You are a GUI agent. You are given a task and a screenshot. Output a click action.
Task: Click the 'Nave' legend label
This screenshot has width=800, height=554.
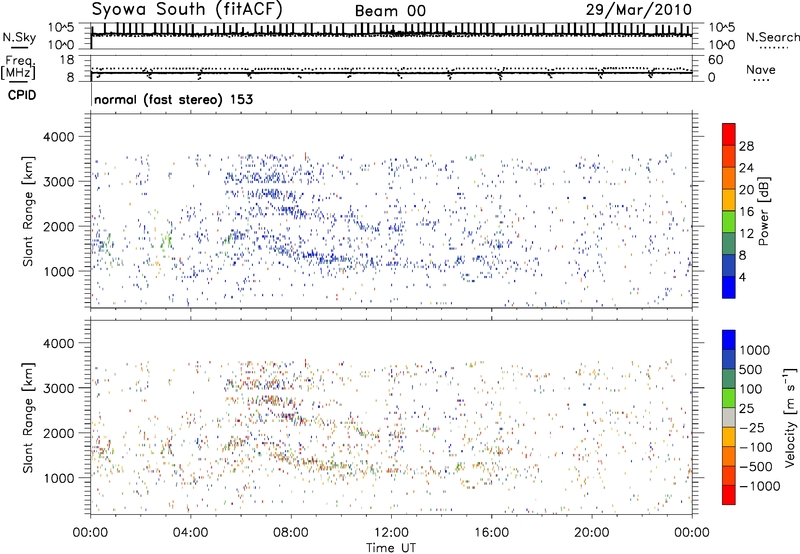pos(761,69)
